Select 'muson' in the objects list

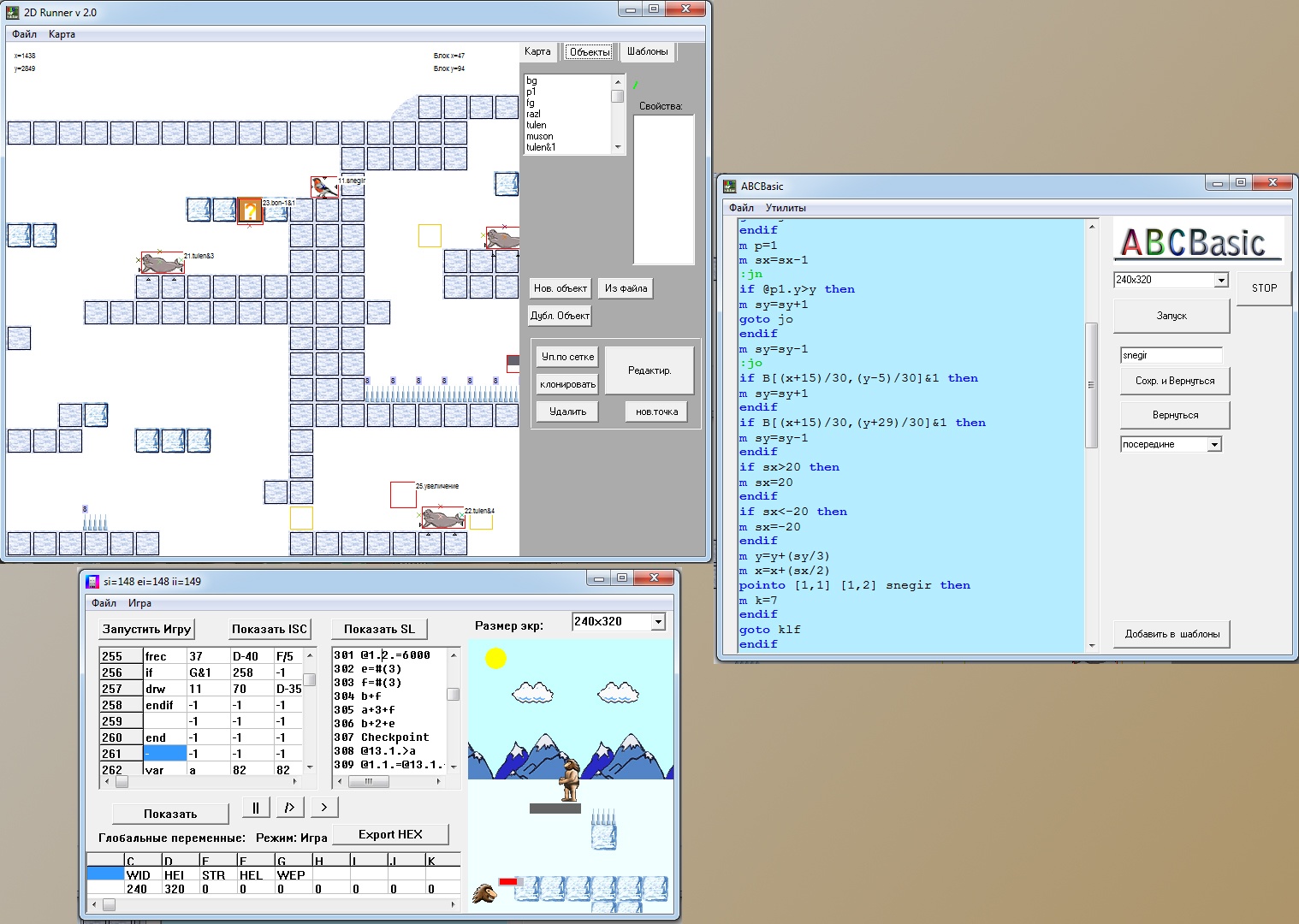[540, 136]
